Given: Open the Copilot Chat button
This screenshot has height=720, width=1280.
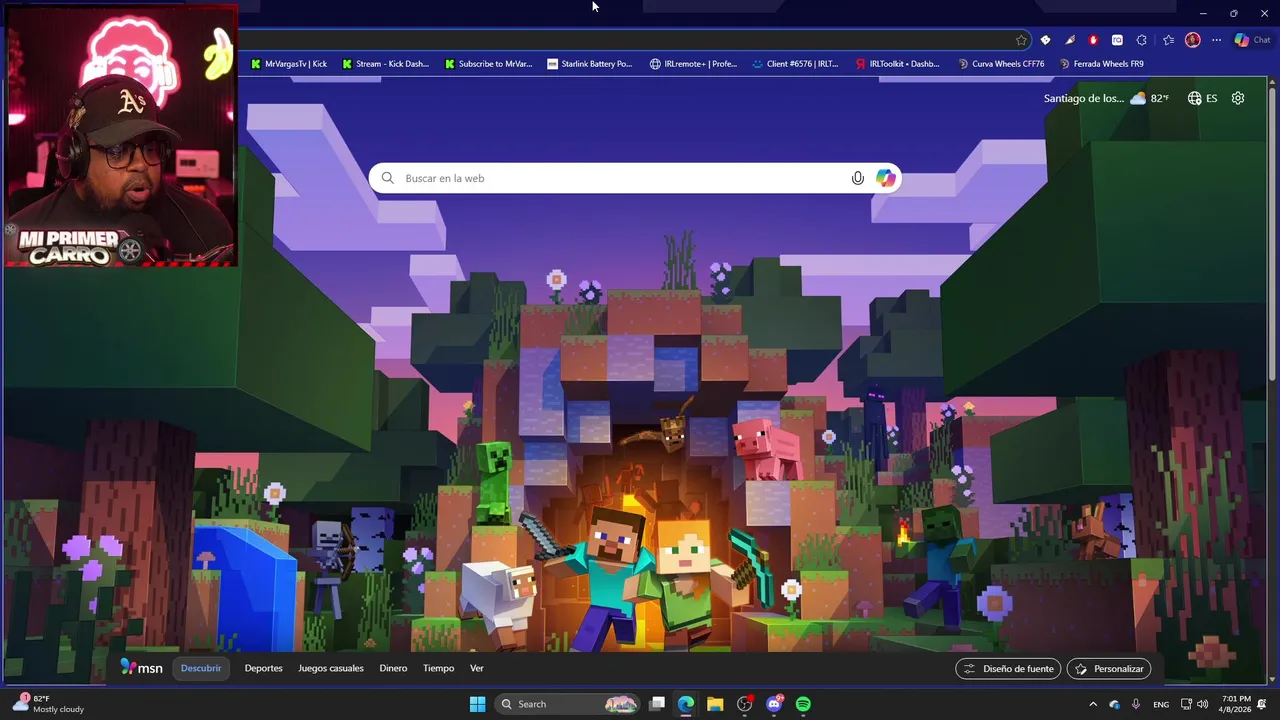Looking at the screenshot, I should [1252, 40].
